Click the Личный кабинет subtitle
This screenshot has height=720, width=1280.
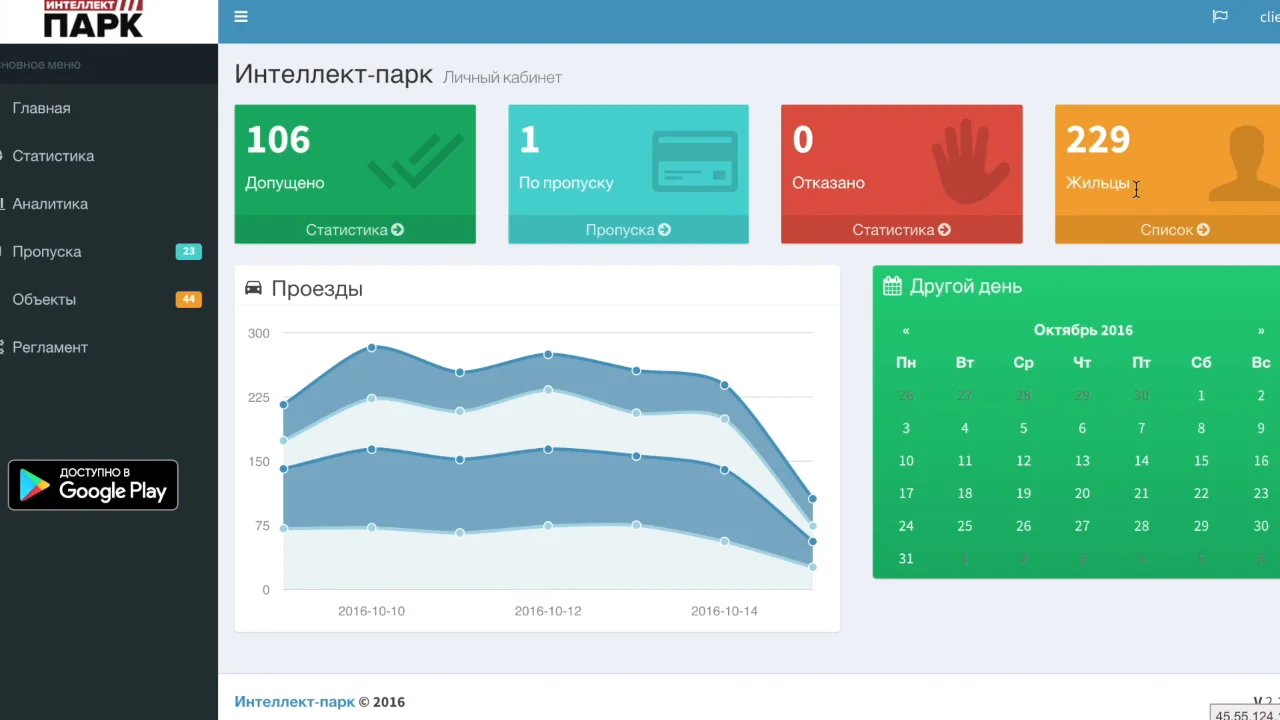[502, 78]
